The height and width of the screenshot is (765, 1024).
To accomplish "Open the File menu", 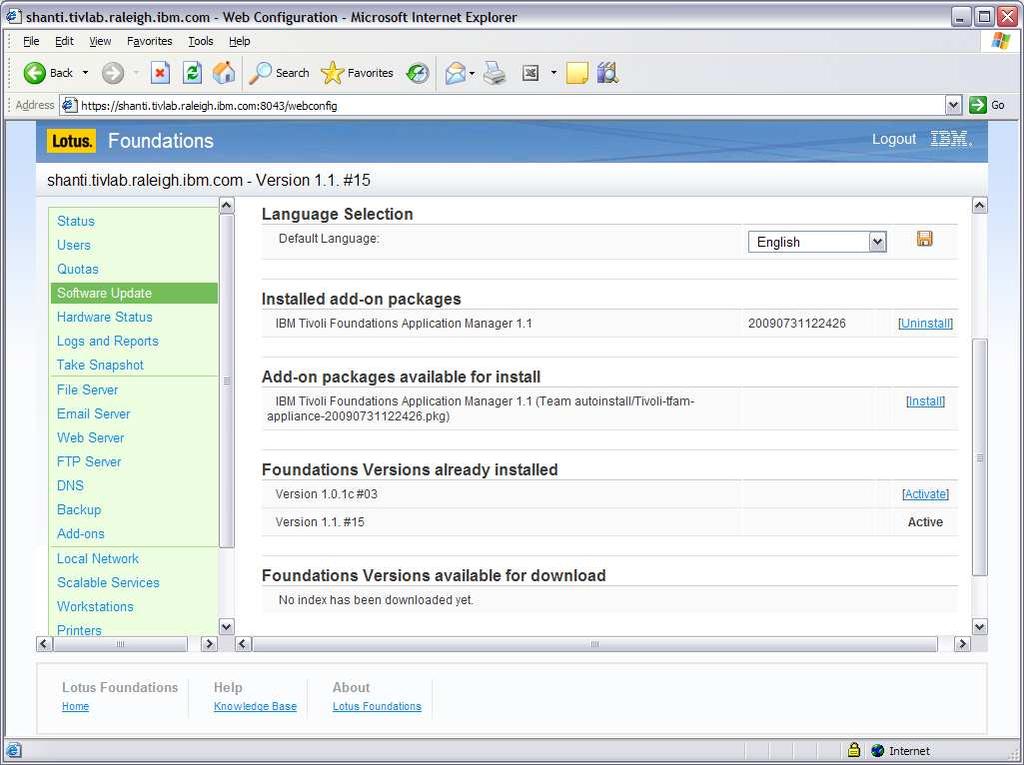I will pyautogui.click(x=31, y=41).
